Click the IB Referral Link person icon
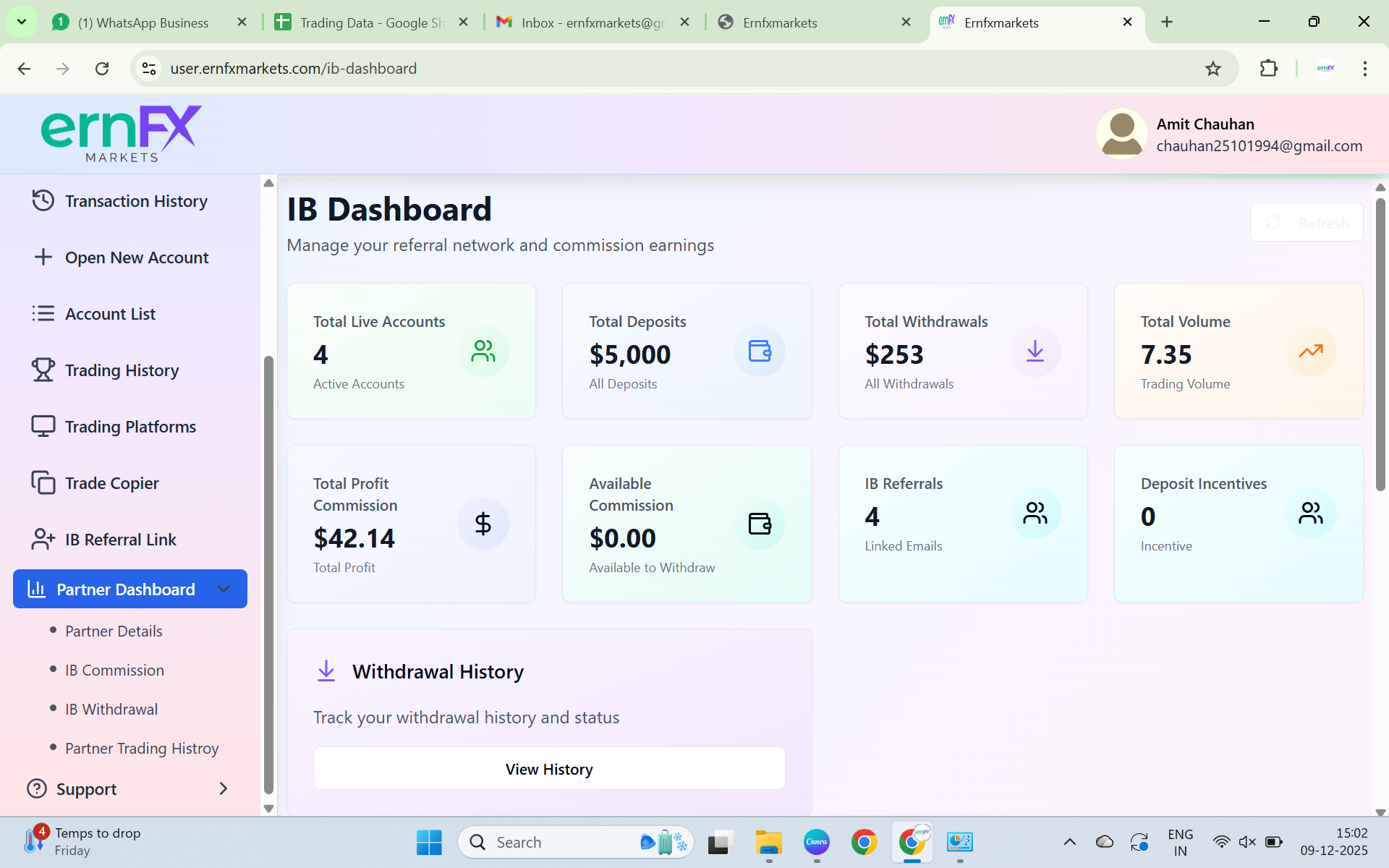 (x=43, y=539)
